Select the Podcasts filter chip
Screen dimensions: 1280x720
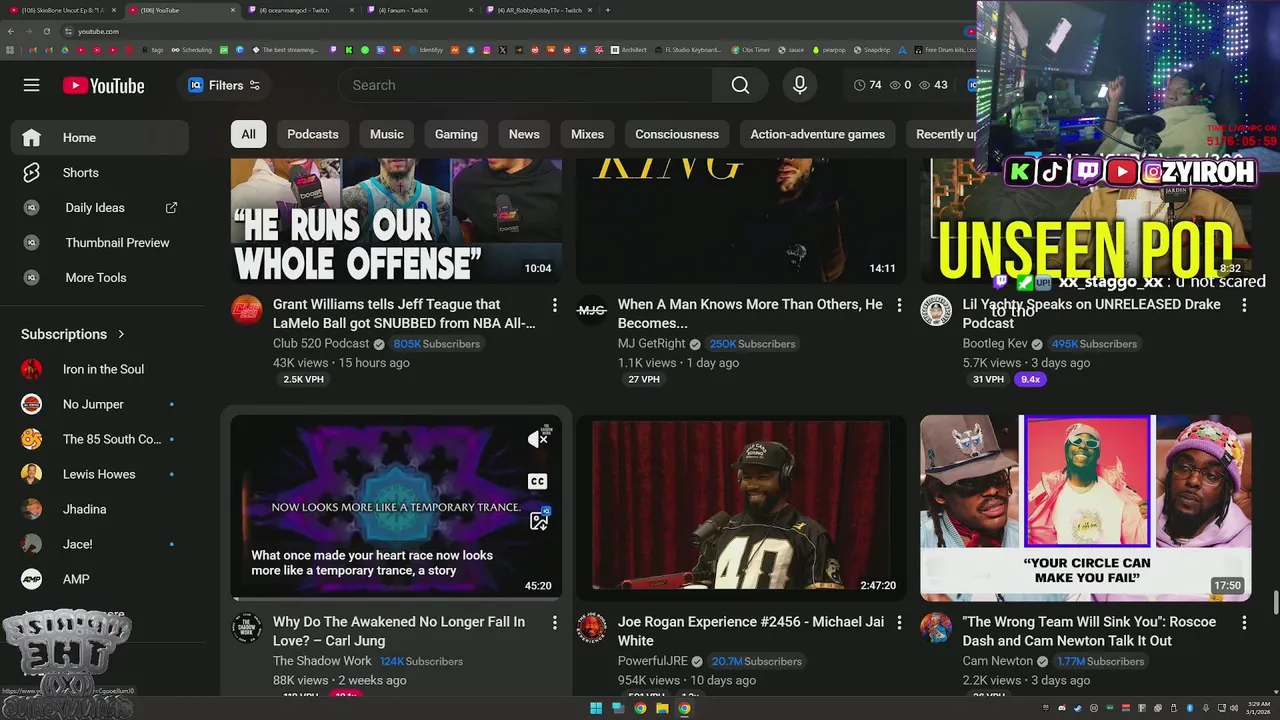pos(313,134)
